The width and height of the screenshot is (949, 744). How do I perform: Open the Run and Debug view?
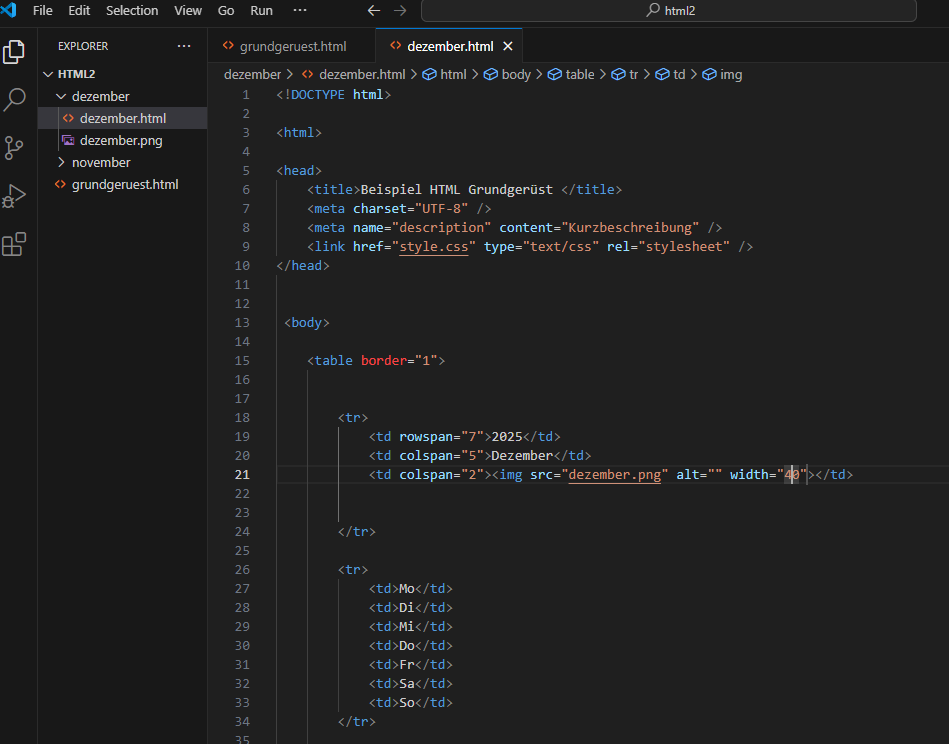15,196
